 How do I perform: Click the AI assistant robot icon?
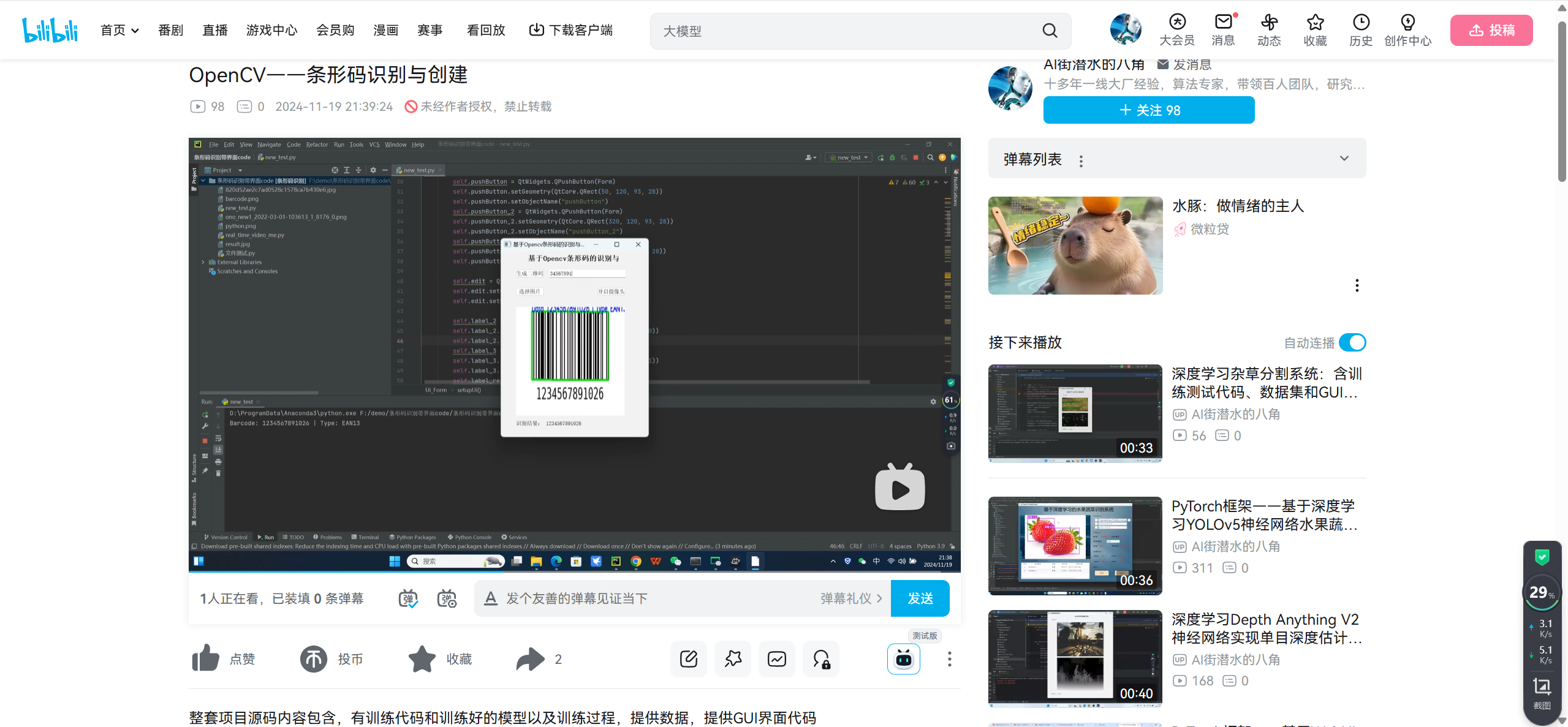(x=903, y=659)
